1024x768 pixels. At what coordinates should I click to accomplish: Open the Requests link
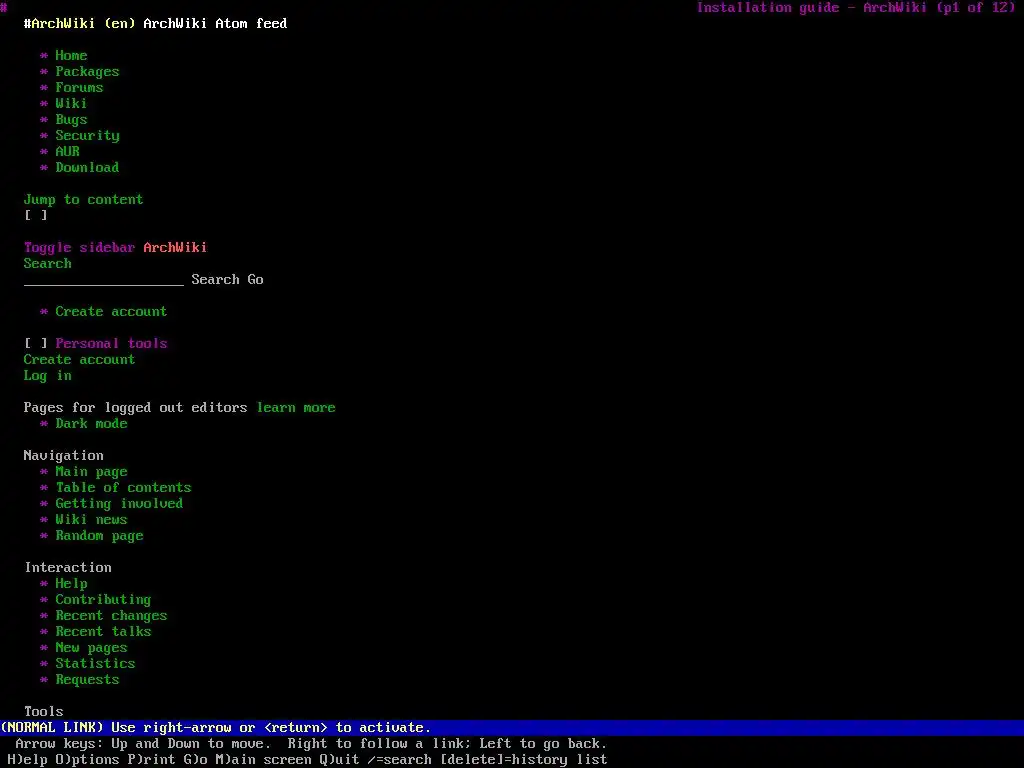(87, 680)
